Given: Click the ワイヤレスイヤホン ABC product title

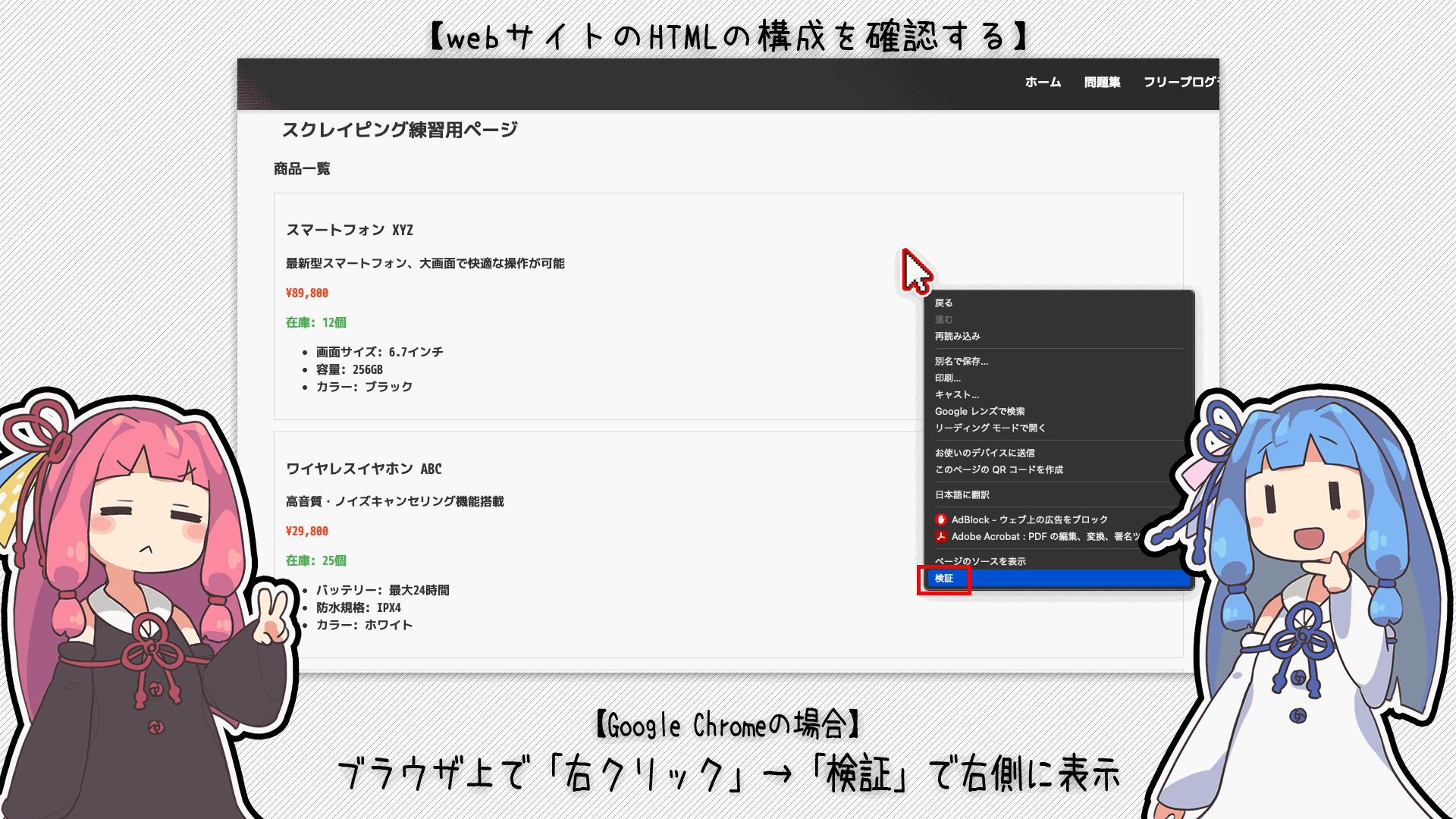Looking at the screenshot, I should (x=363, y=469).
